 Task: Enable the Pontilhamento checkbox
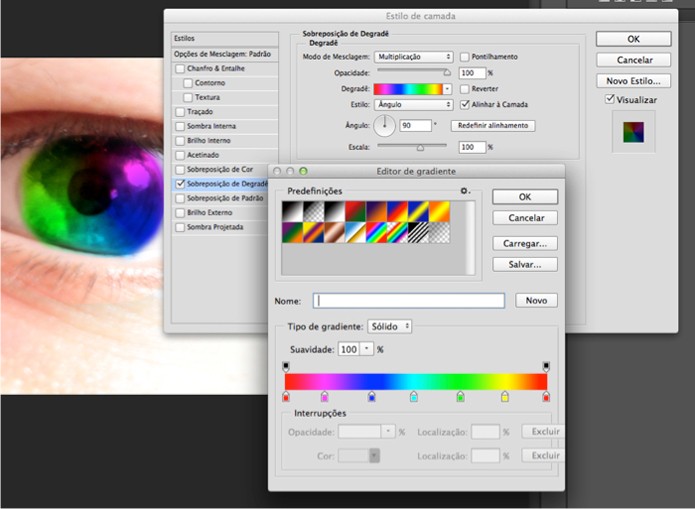(465, 57)
